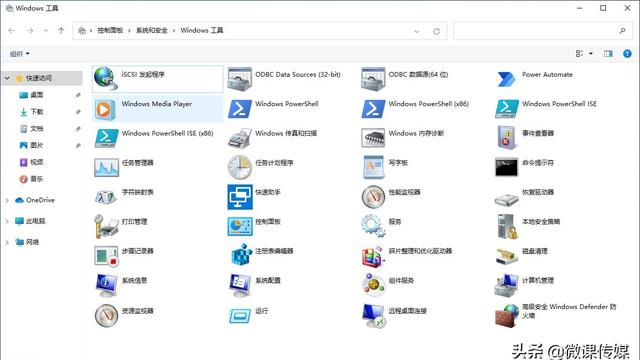
Task: Open iSCSI 发起程序 tool icon
Action: (x=106, y=78)
